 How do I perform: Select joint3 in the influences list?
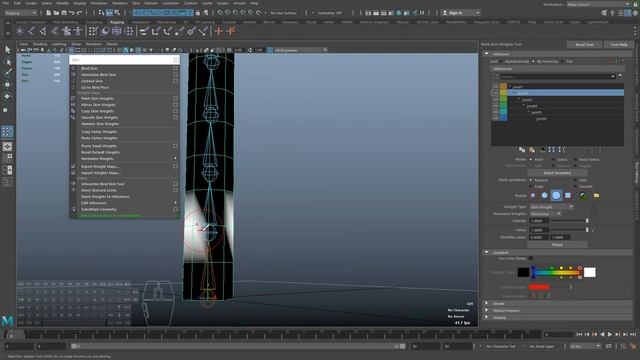coord(527,100)
